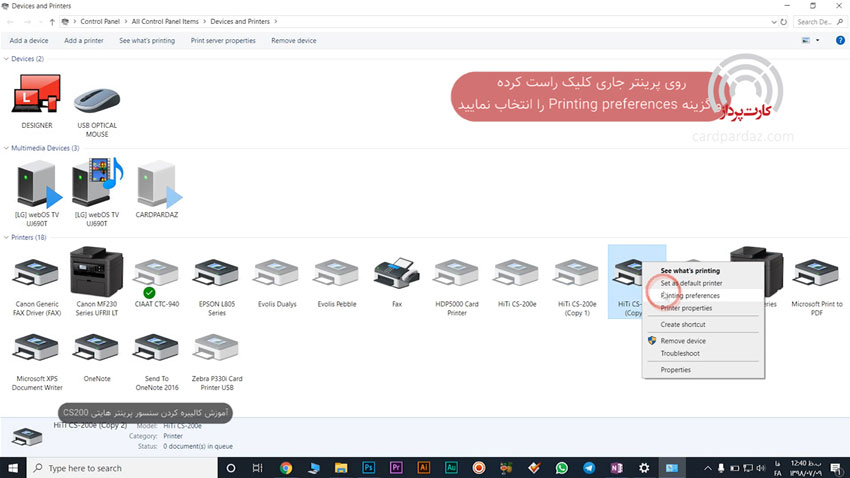Click Add a printer in toolbar
Image resolution: width=850 pixels, height=478 pixels.
click(x=83, y=41)
